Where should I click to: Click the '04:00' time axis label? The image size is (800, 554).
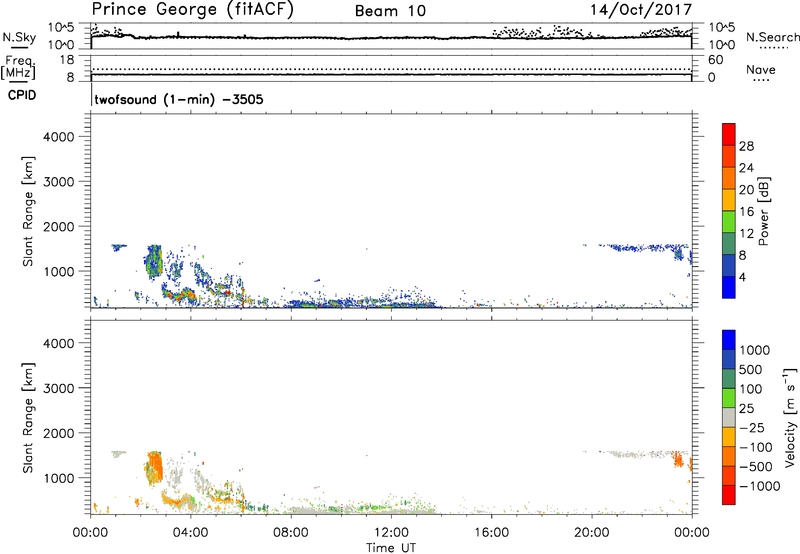[x=190, y=533]
